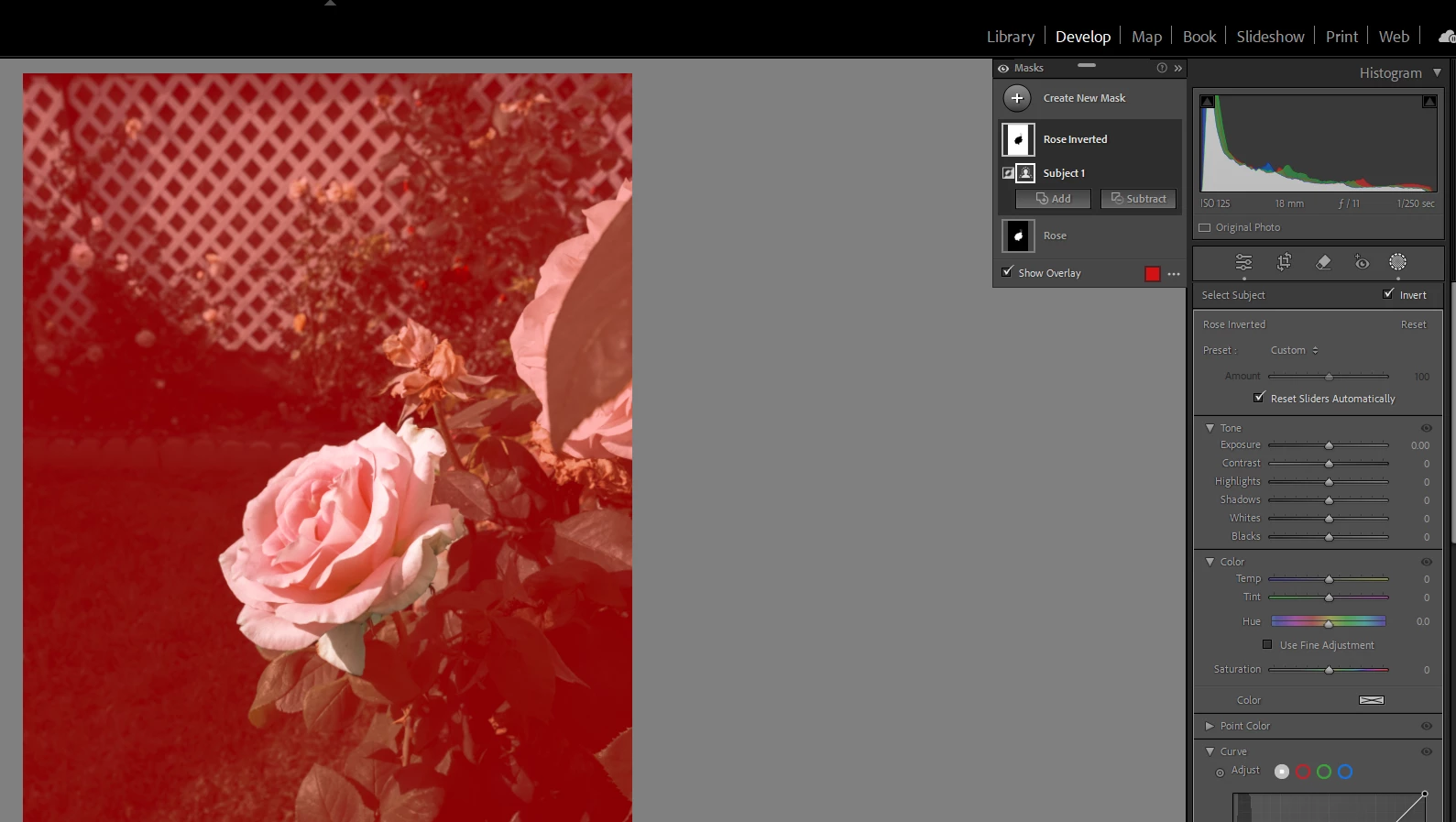Select the Masking tool icon
Screen dimensions: 1456x822
click(x=1397, y=262)
